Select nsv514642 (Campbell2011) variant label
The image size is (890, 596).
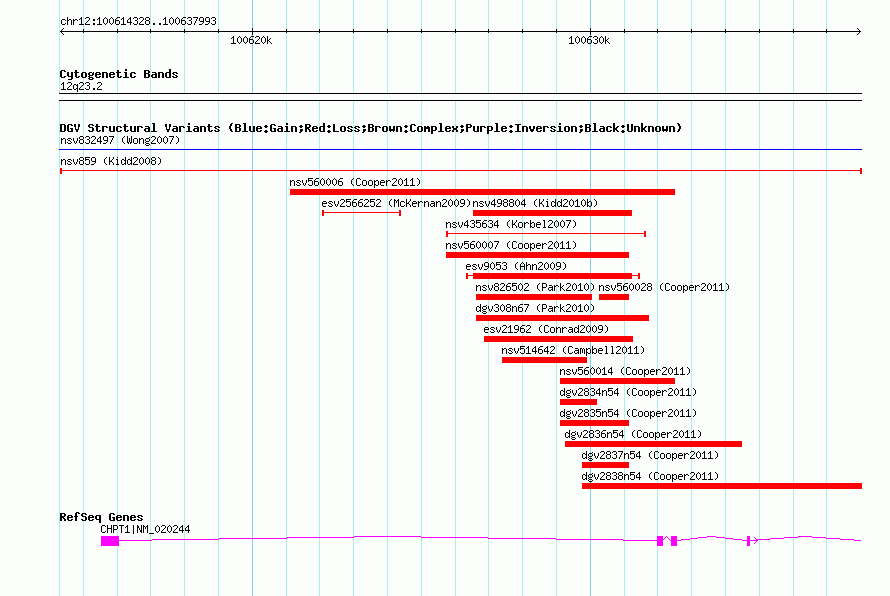coord(573,350)
